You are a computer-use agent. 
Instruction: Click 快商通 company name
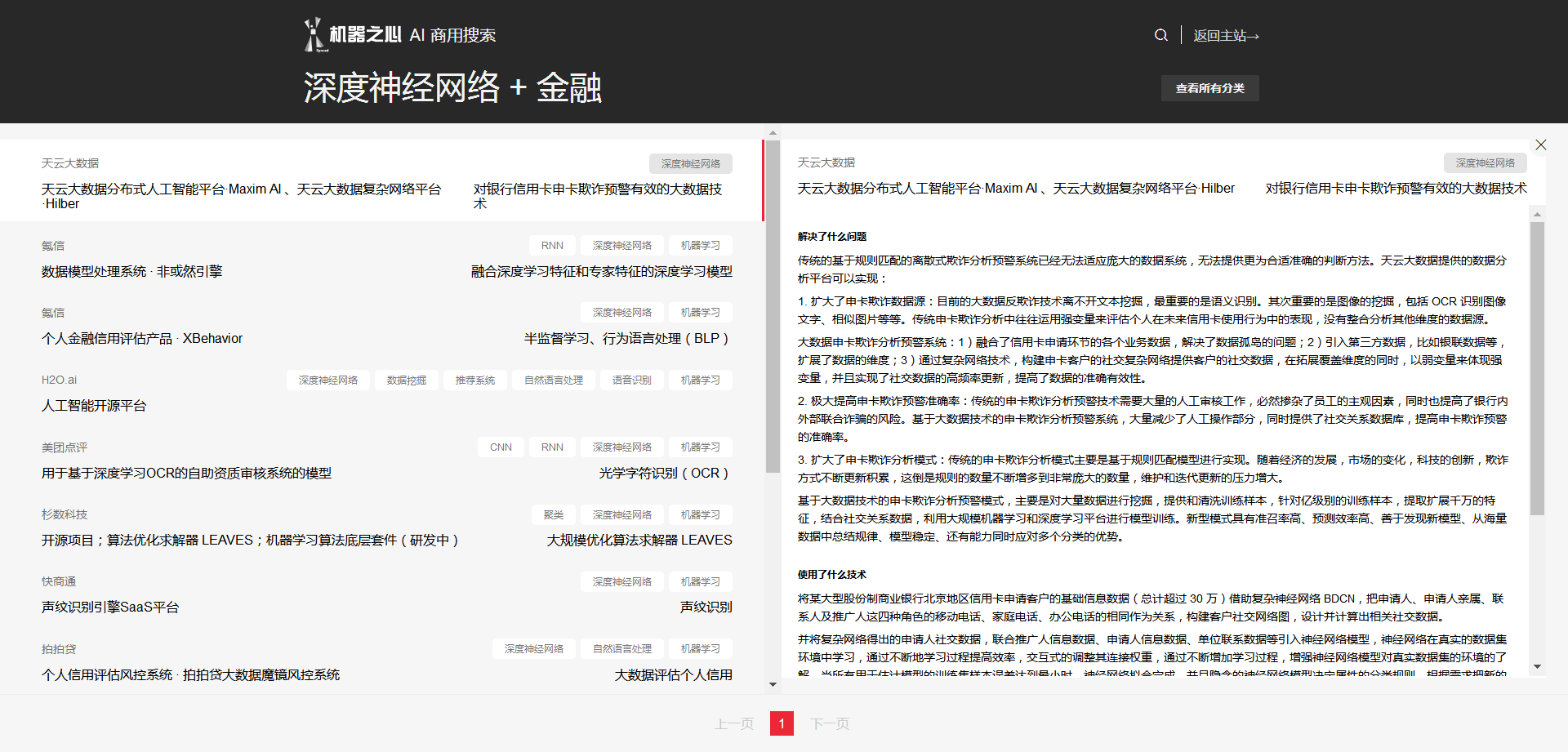pyautogui.click(x=59, y=581)
